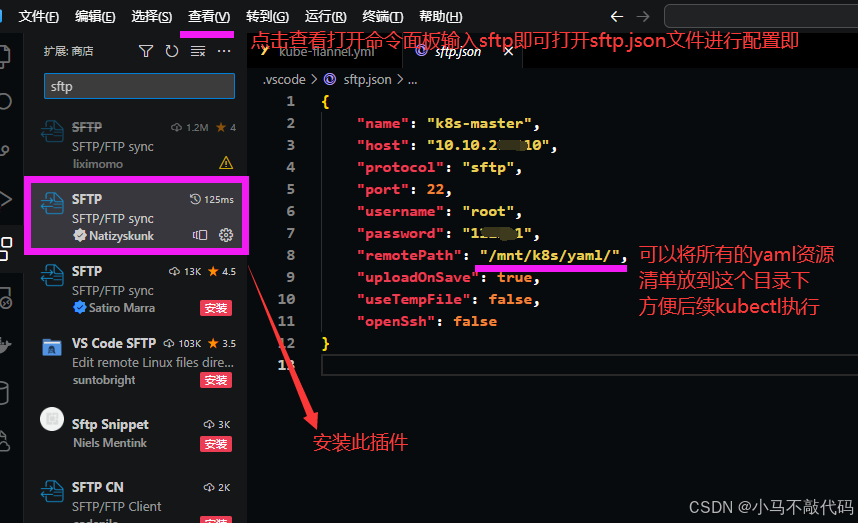Select VS Code SFTP by suntobright
The image size is (858, 523).
[x=137, y=362]
